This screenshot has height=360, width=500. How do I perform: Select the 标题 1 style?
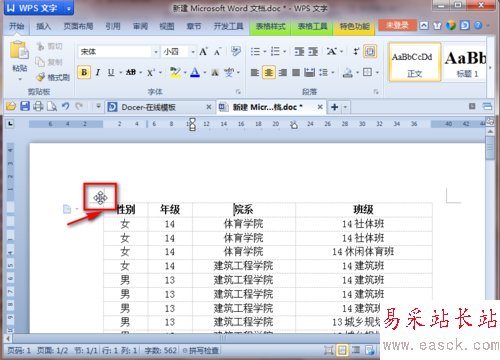(465, 62)
